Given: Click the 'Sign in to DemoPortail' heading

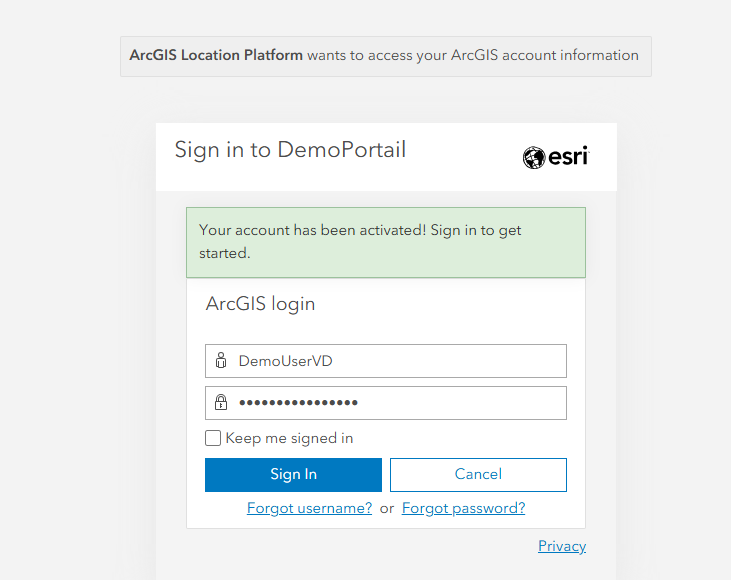Looking at the screenshot, I should click(290, 150).
